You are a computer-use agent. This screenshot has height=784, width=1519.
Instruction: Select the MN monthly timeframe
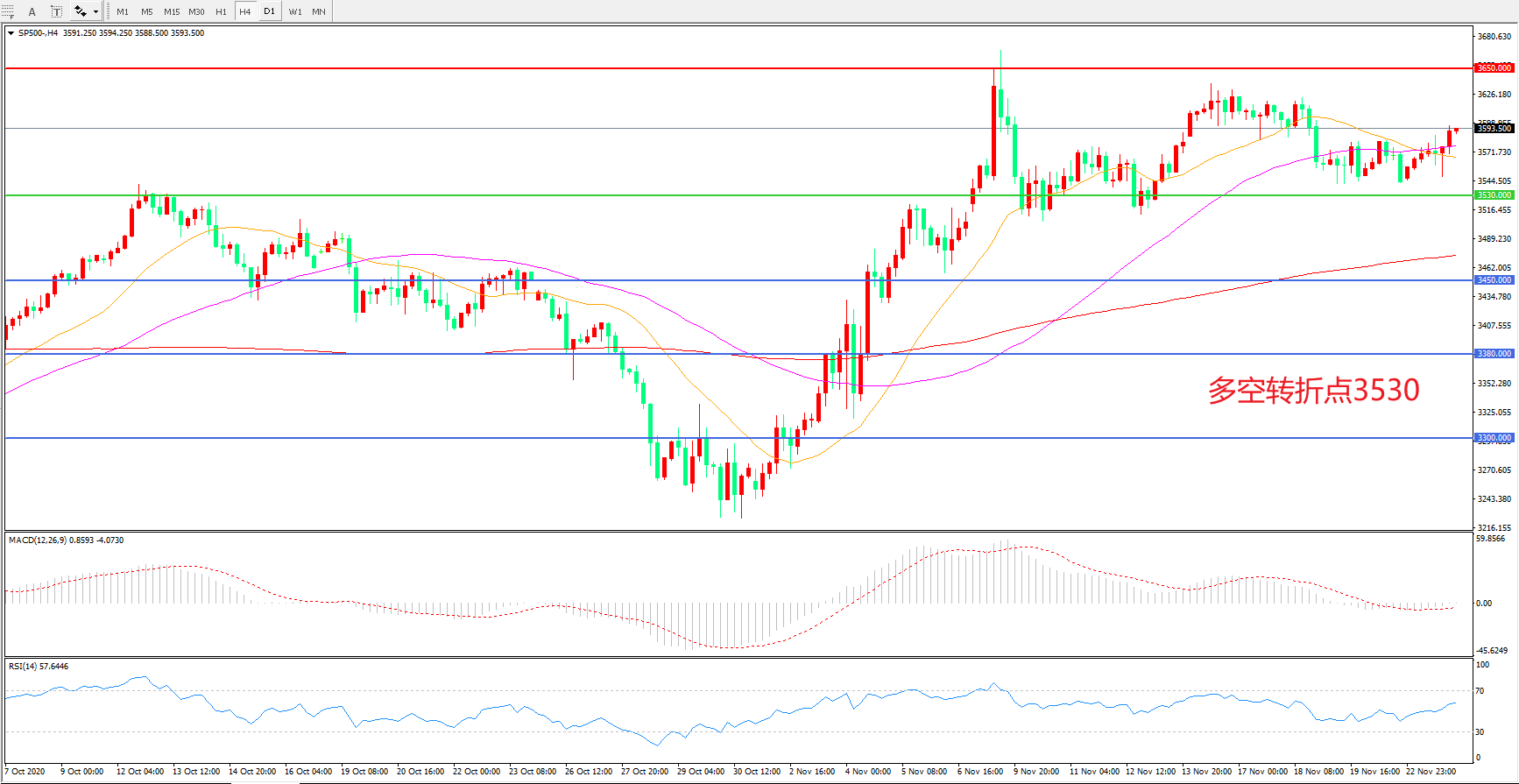[x=319, y=11]
